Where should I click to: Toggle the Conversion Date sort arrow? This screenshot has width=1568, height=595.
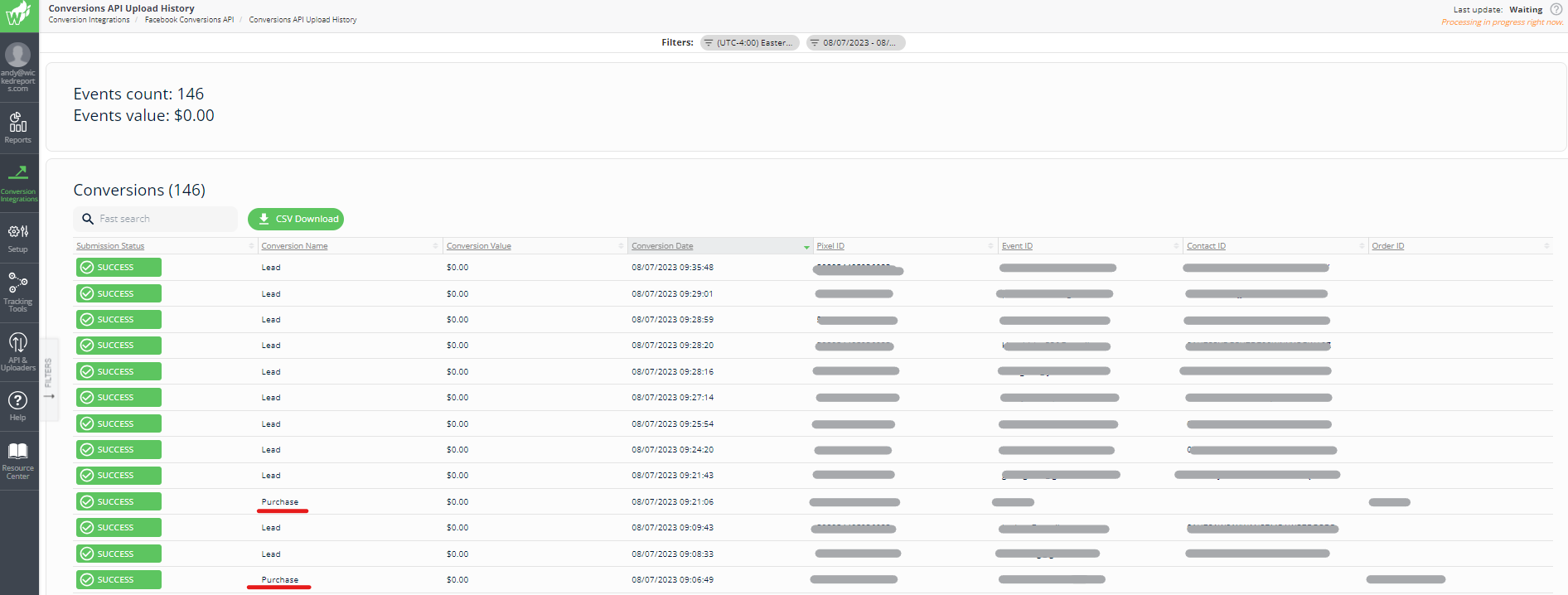point(806,247)
